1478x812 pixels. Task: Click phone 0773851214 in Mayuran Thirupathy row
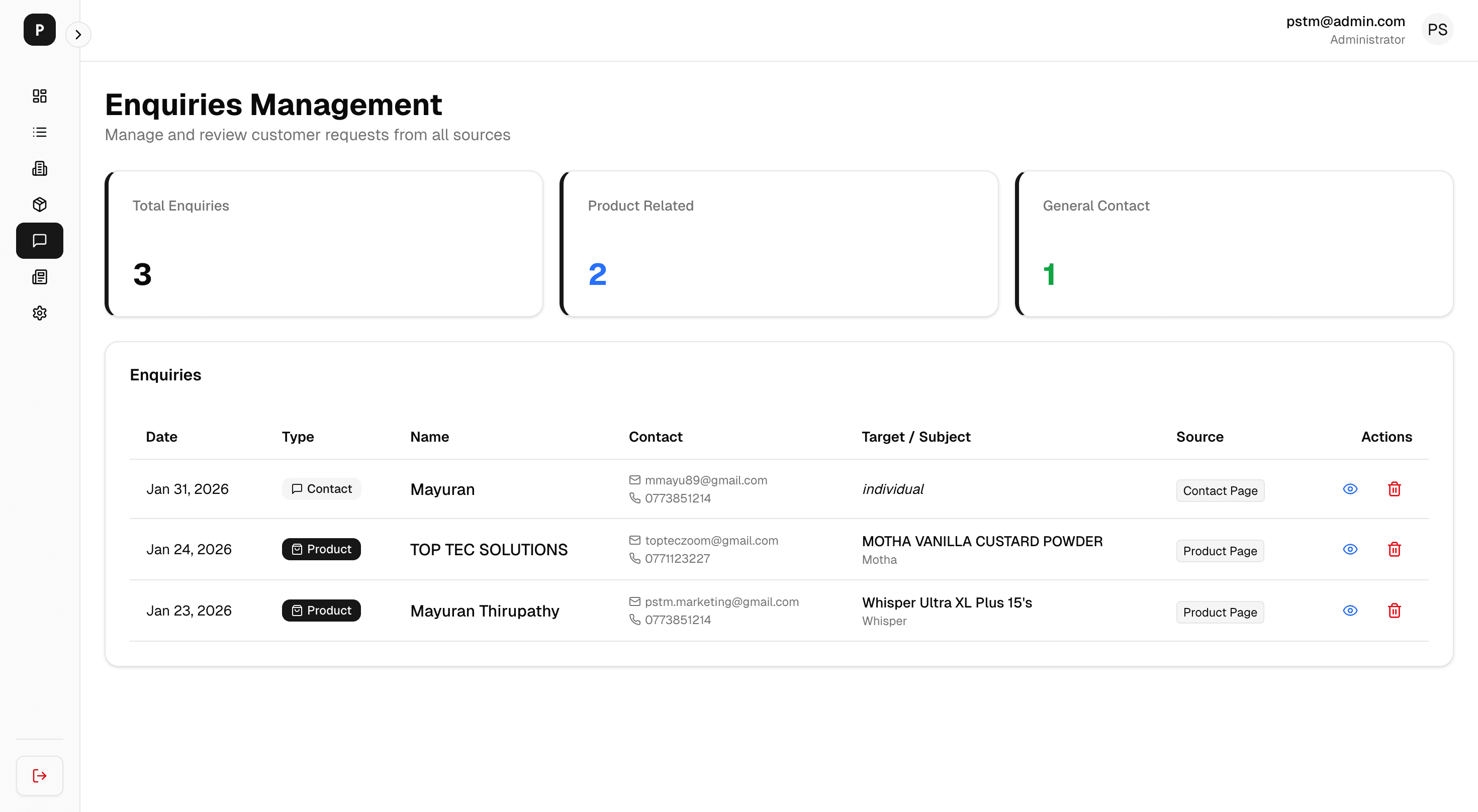point(678,620)
